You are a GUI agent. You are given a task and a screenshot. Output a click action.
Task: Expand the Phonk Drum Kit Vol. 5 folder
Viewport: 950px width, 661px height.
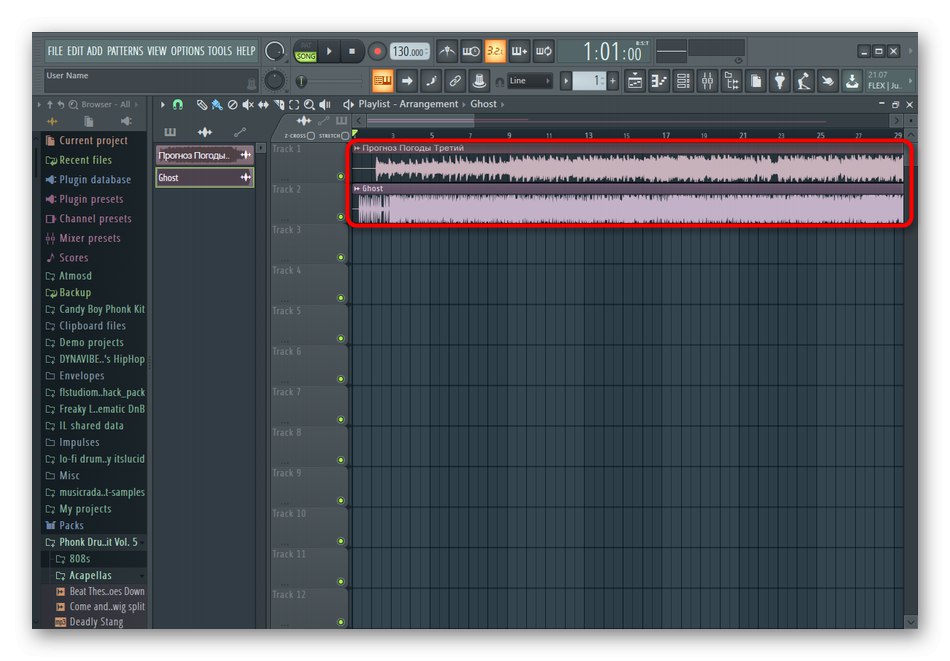click(x=97, y=542)
